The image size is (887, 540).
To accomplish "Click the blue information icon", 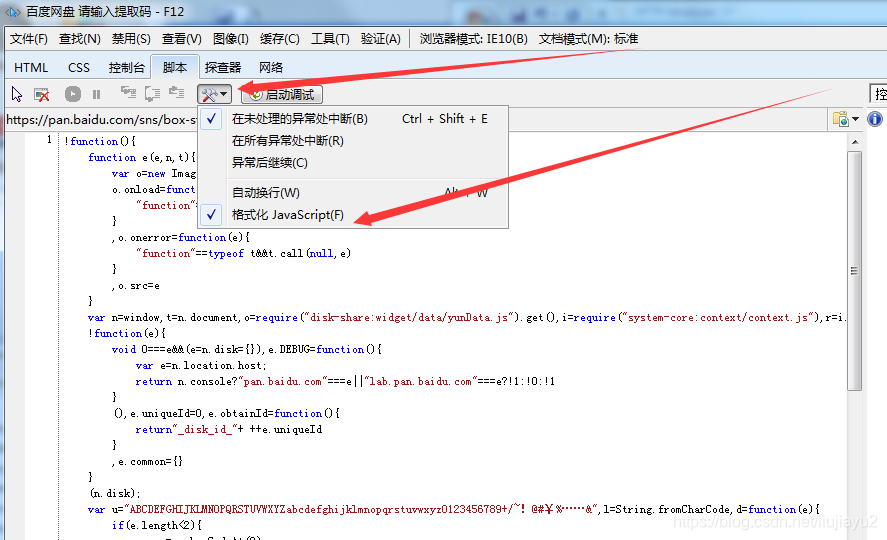I will pos(875,119).
